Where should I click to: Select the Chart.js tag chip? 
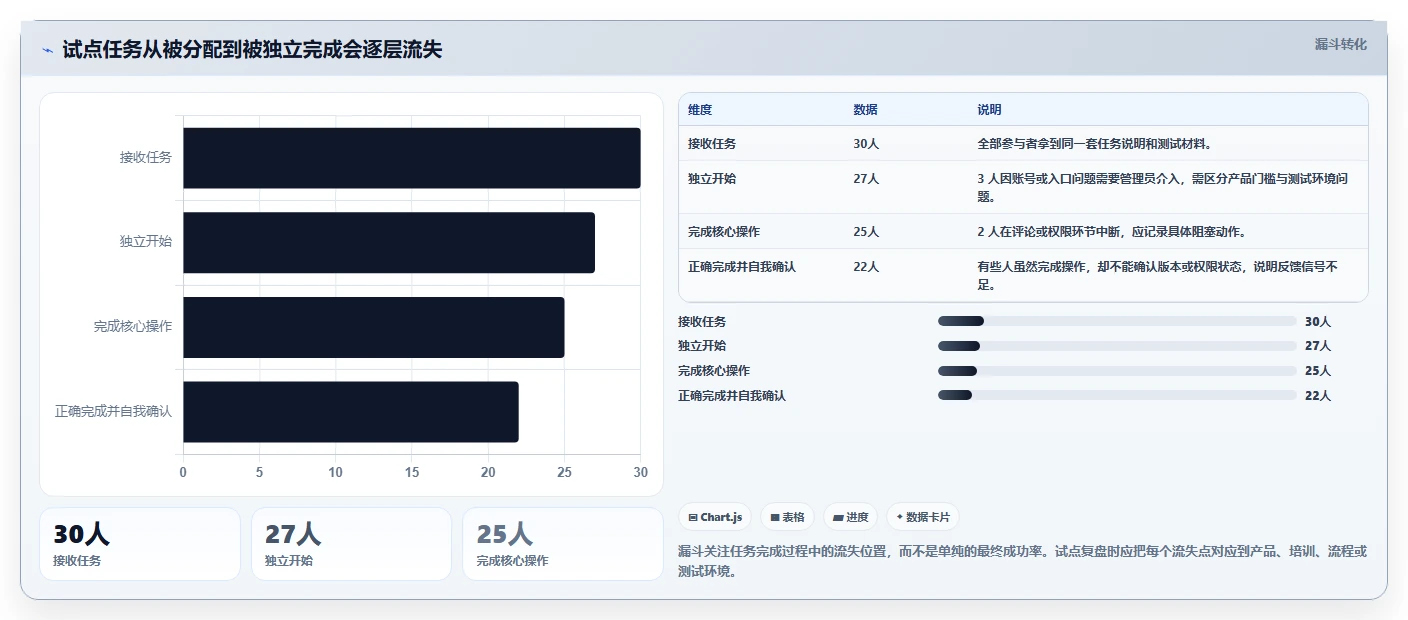715,517
